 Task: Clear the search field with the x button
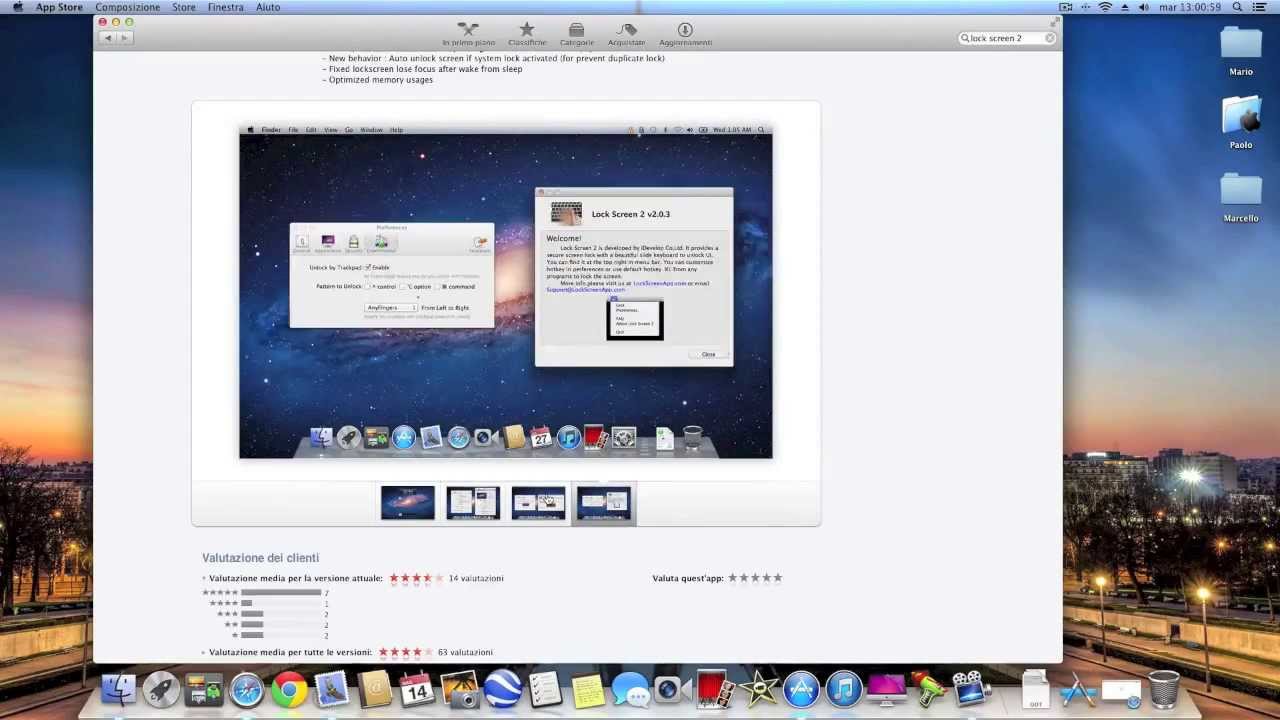(x=1050, y=38)
